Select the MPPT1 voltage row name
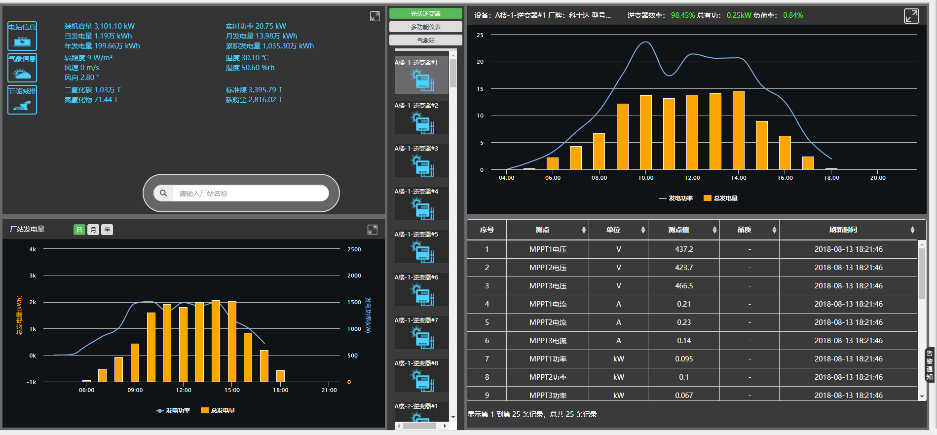This screenshot has height=435, width=937. [548, 249]
